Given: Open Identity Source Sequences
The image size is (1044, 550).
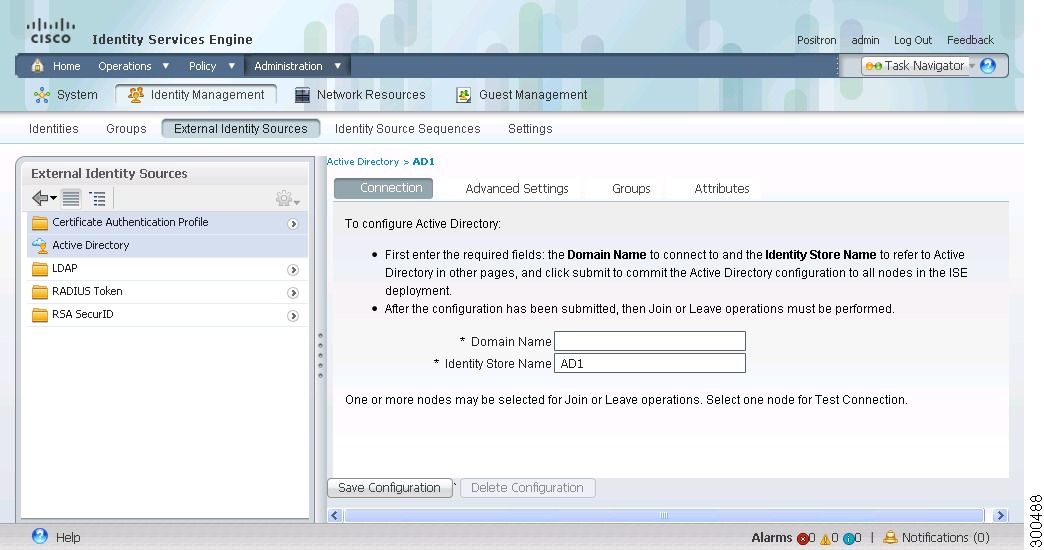Looking at the screenshot, I should [407, 129].
